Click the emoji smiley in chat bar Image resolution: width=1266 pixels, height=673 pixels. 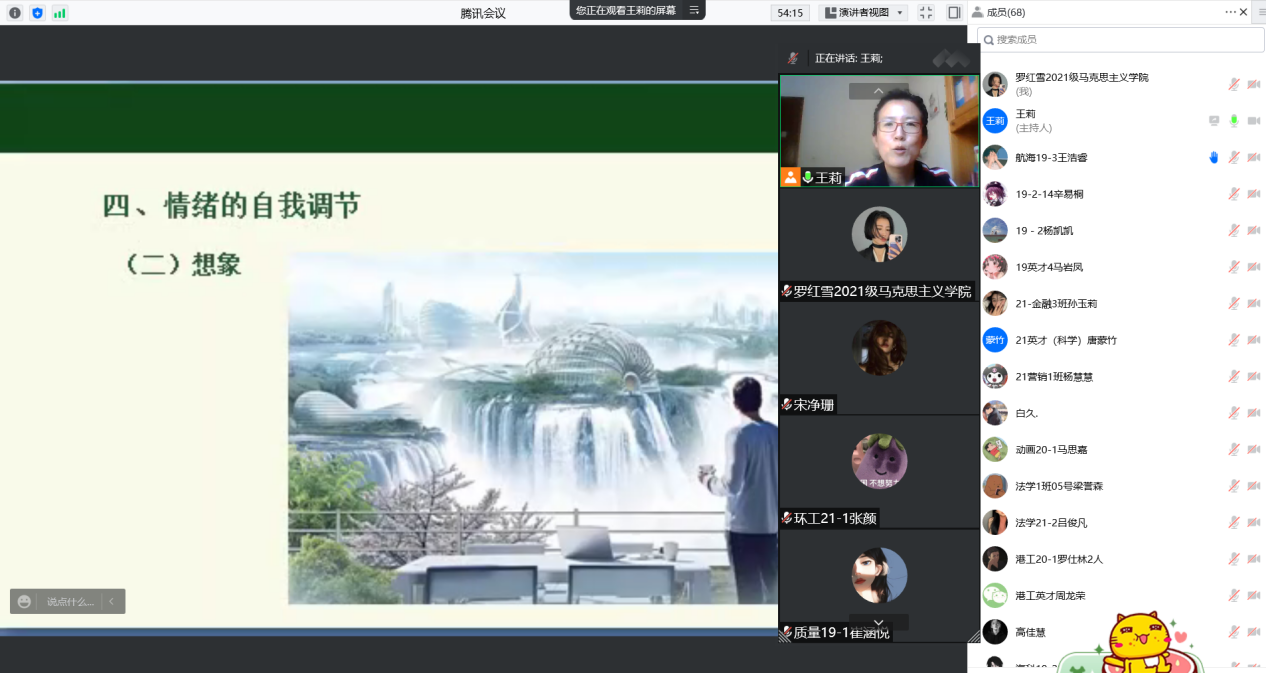(25, 602)
